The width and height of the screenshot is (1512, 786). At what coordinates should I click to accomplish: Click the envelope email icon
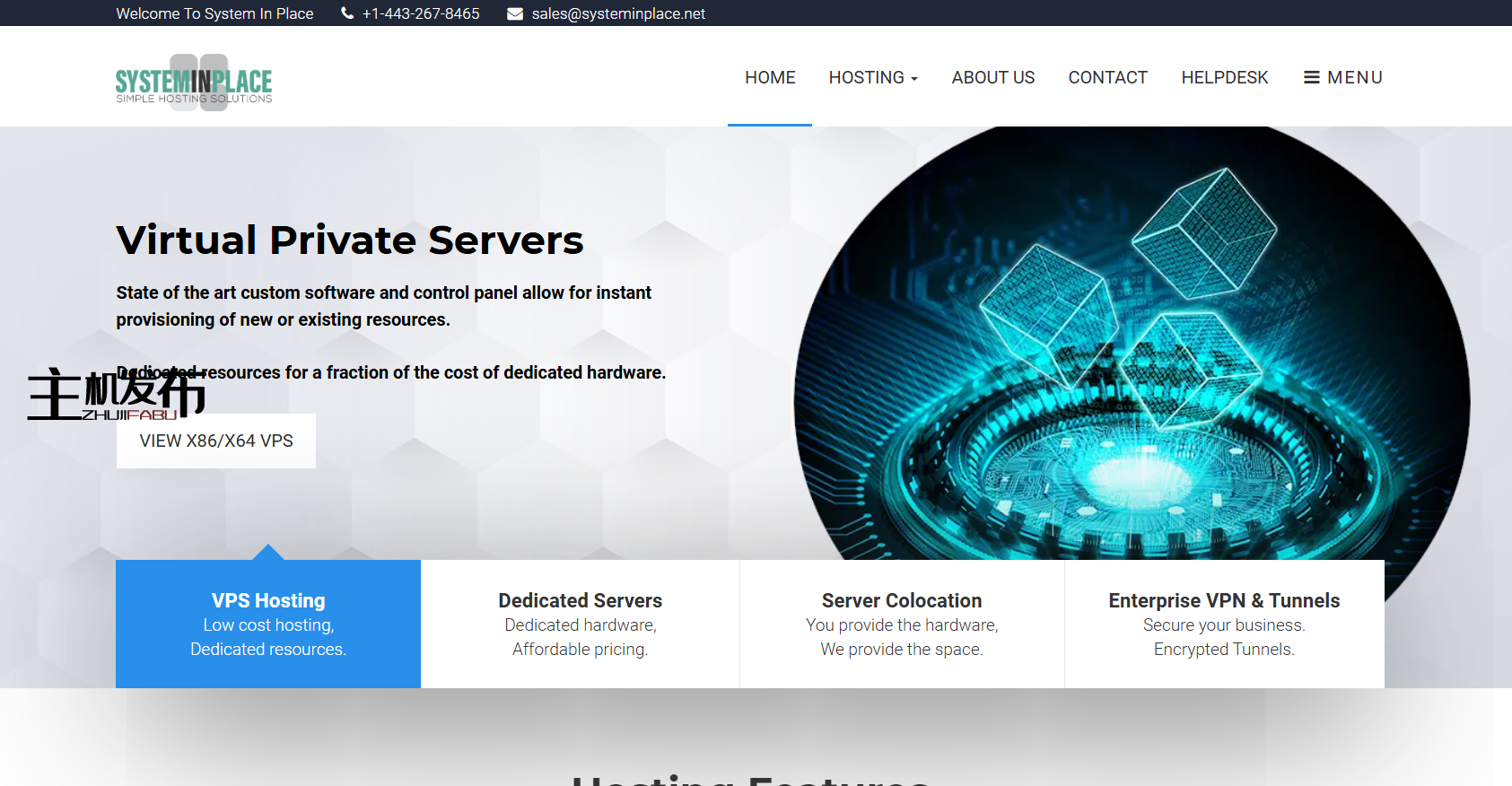[515, 13]
